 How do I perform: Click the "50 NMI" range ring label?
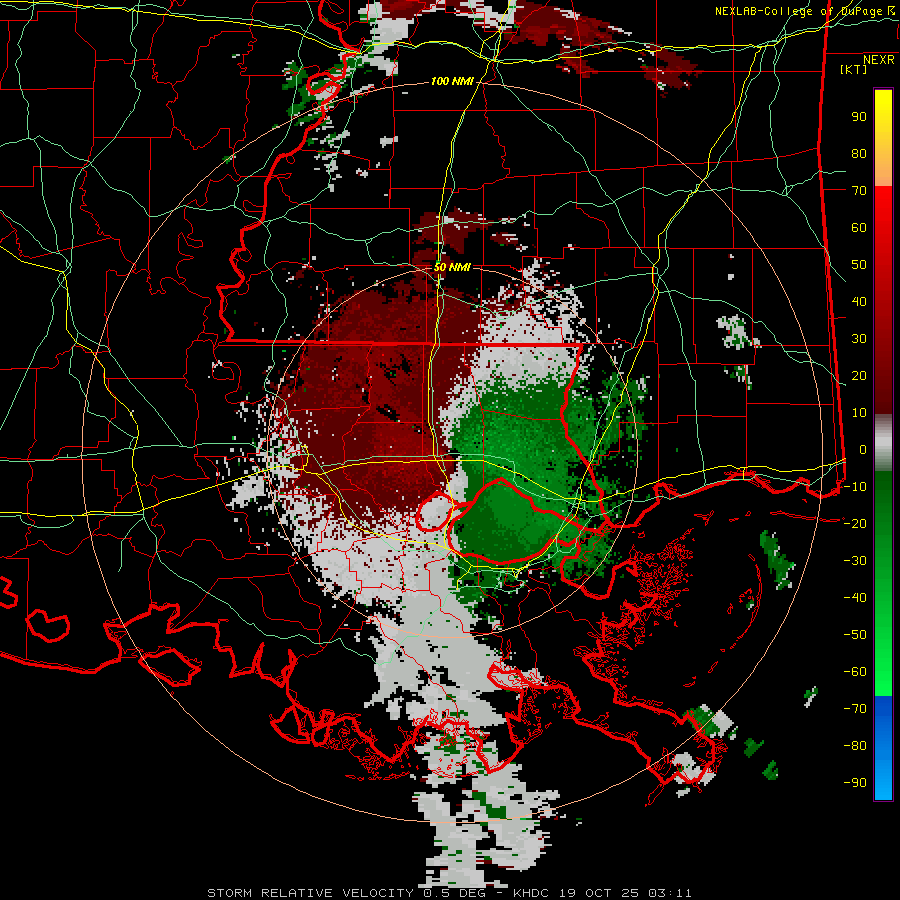click(452, 267)
